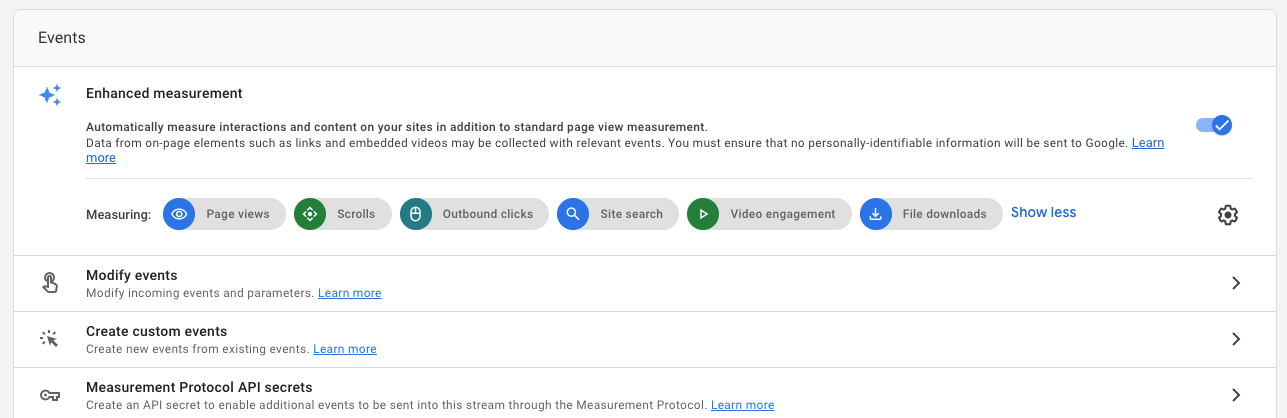Click the Events section header

point(62,38)
